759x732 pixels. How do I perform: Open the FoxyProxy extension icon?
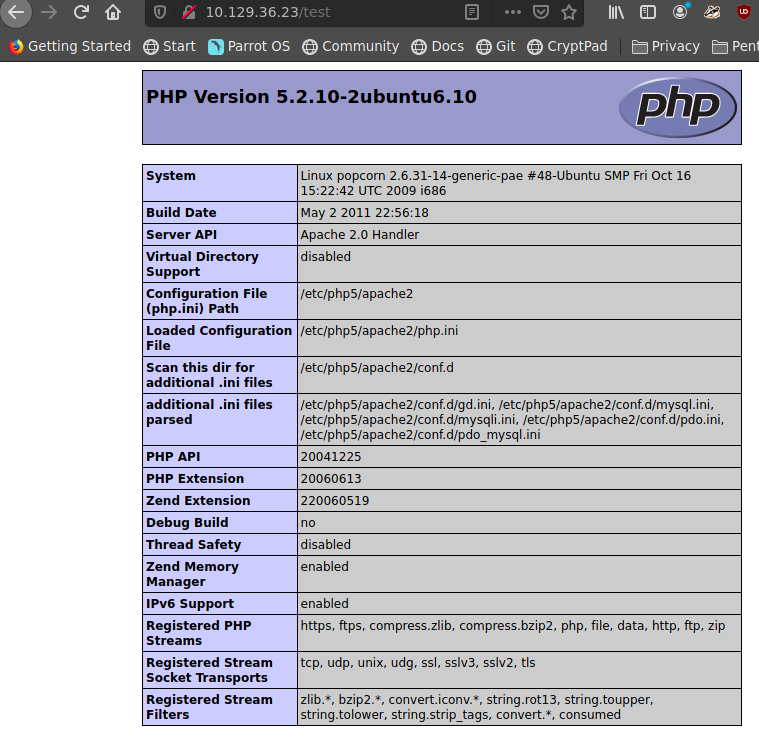point(712,12)
